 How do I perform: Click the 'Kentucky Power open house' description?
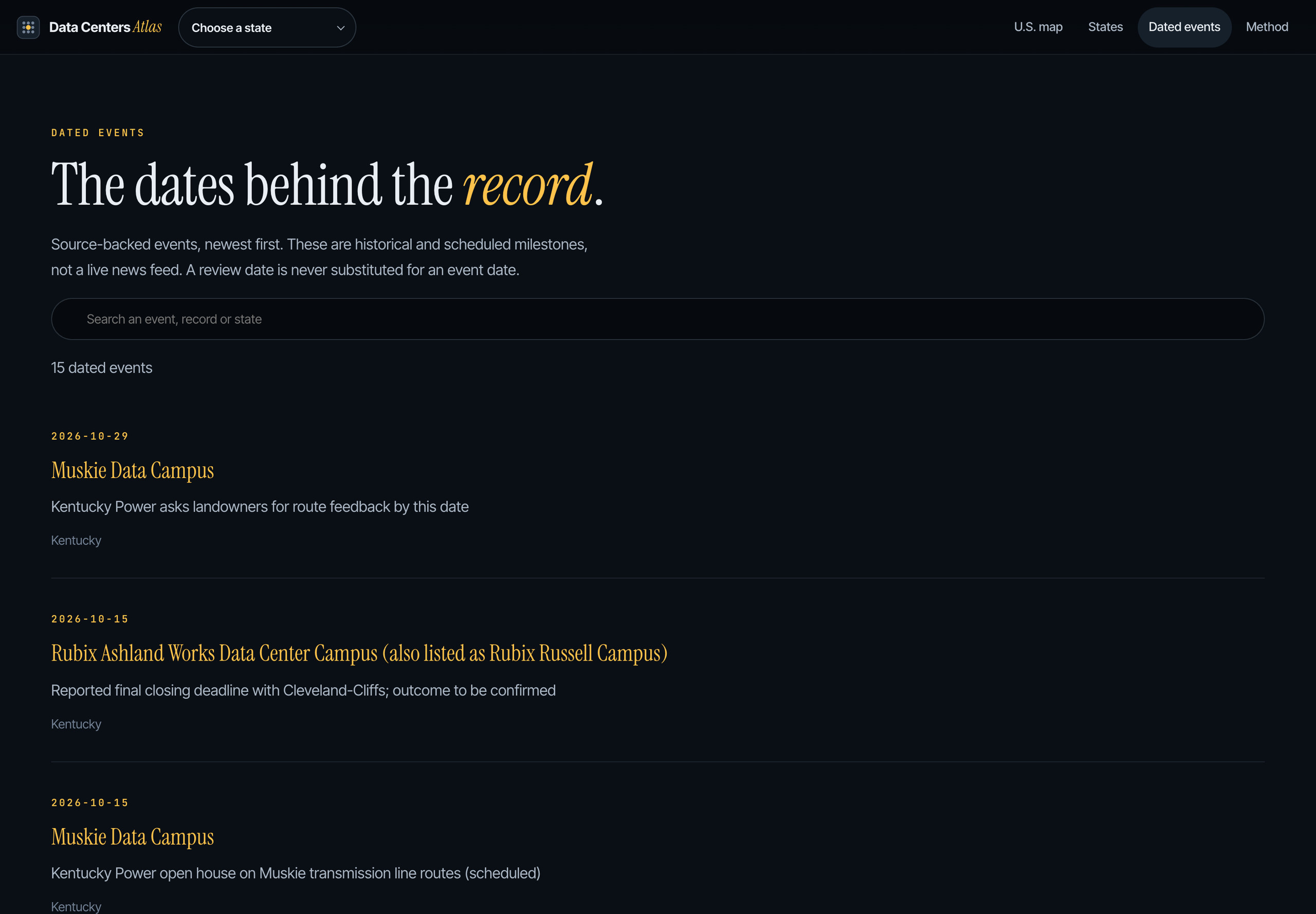coord(296,873)
